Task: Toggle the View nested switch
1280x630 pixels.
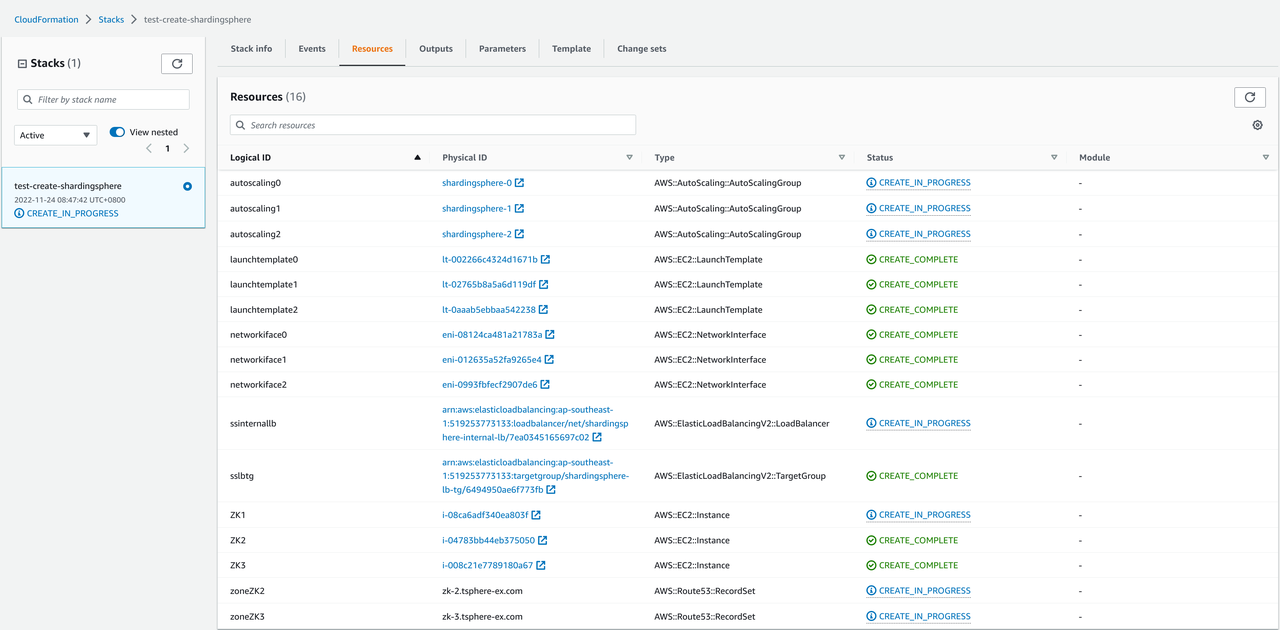Action: pyautogui.click(x=117, y=132)
